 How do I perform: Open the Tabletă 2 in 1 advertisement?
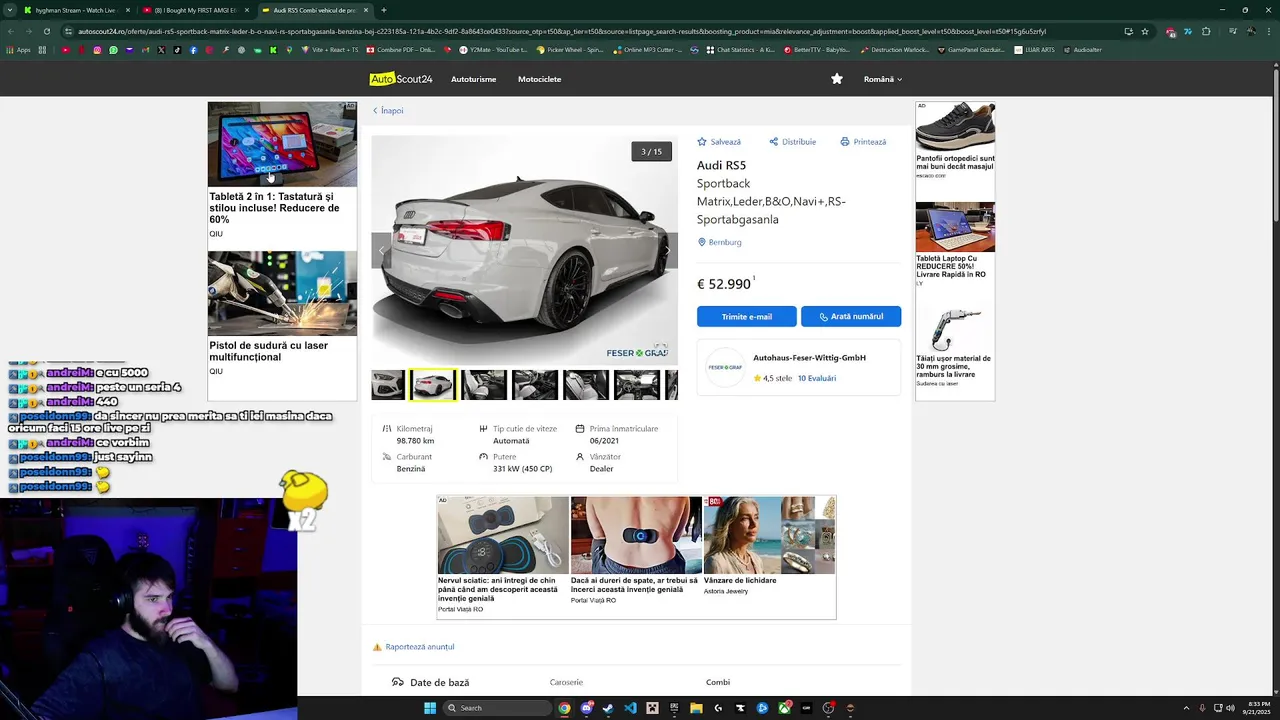coord(282,170)
